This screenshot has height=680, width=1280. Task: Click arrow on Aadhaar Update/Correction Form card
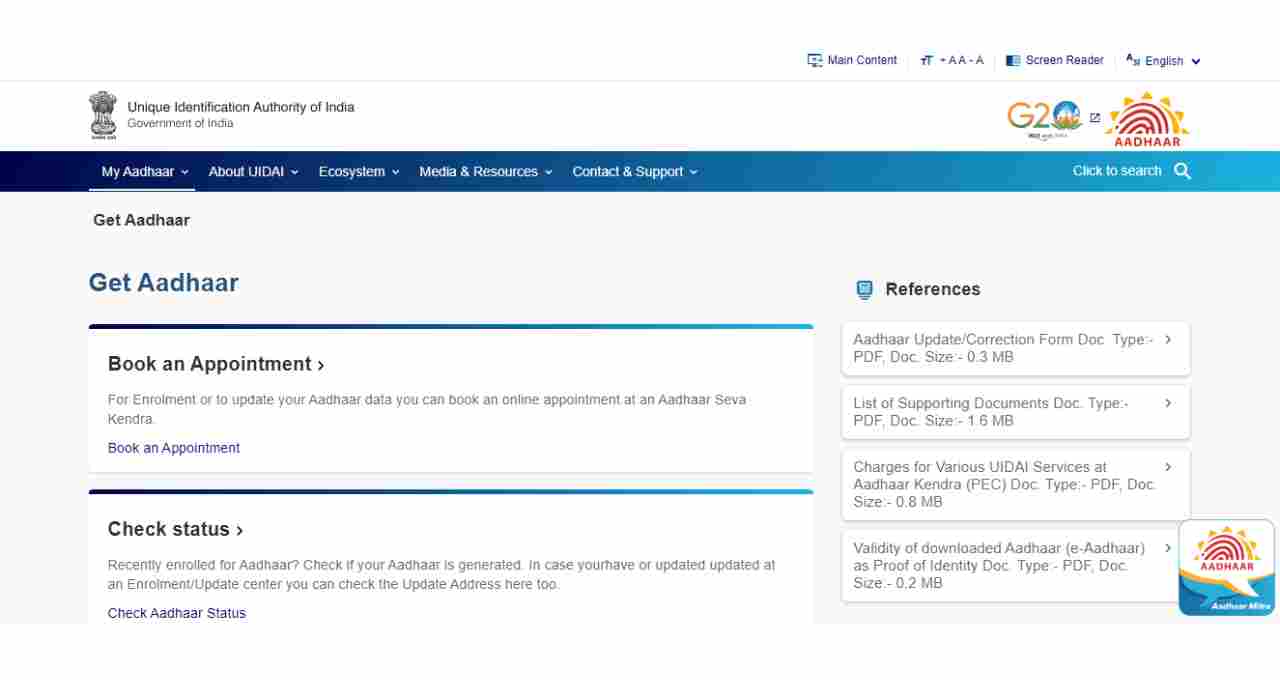tap(1168, 340)
